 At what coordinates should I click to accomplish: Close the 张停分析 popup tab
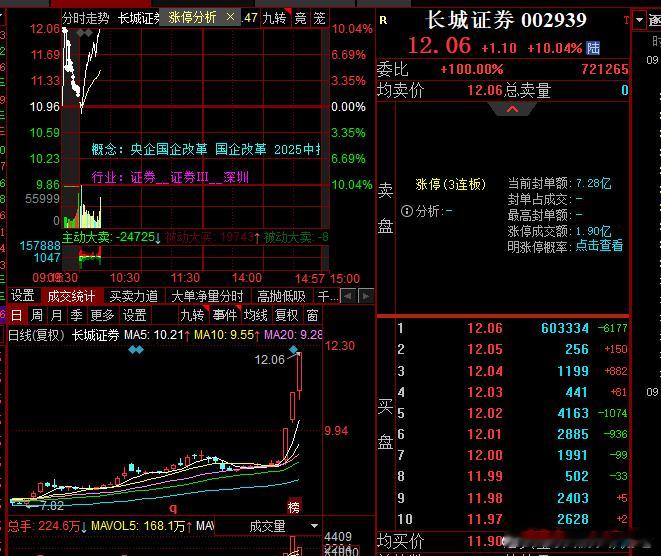[x=230, y=17]
